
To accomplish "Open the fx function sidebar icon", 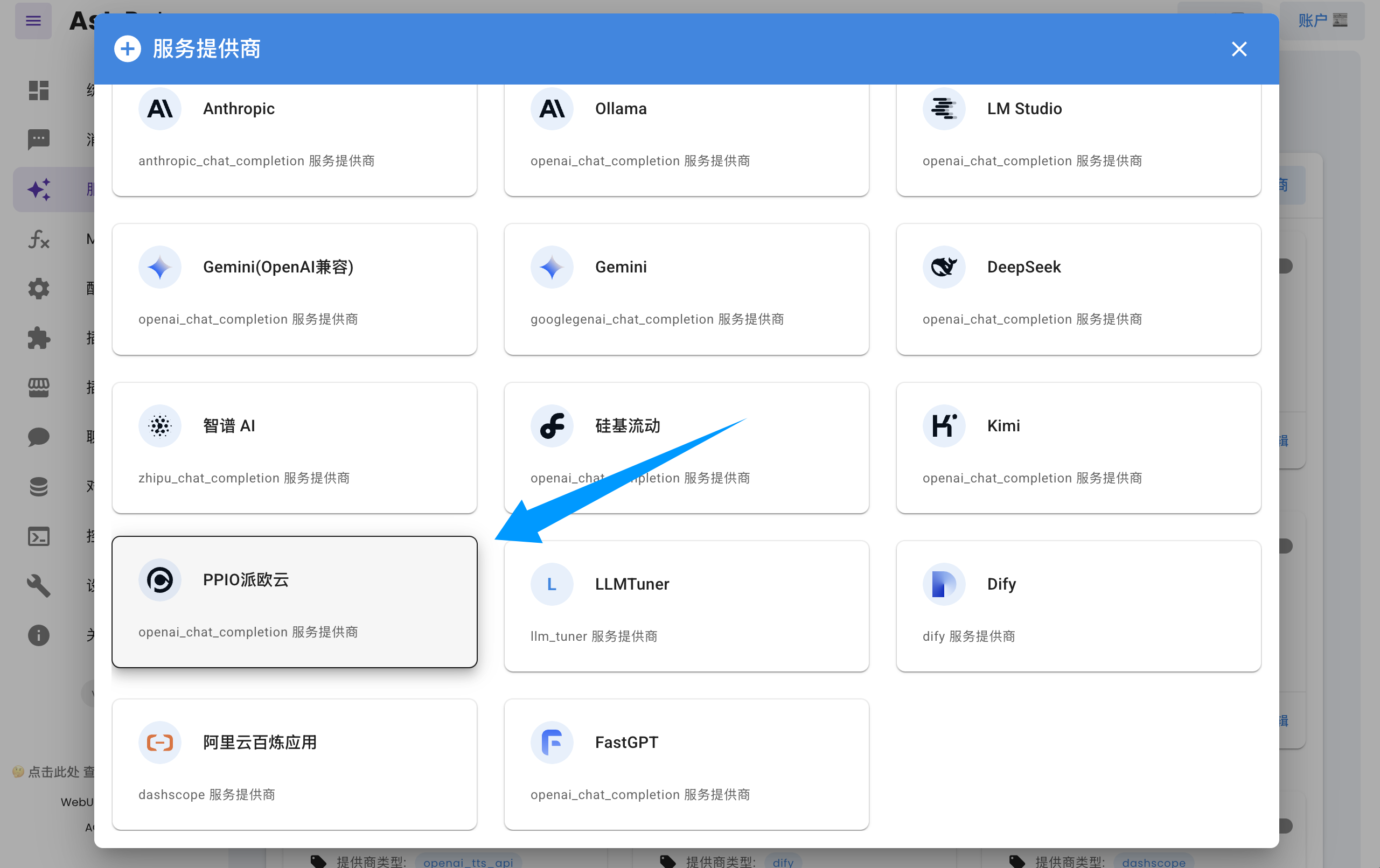I will point(38,239).
